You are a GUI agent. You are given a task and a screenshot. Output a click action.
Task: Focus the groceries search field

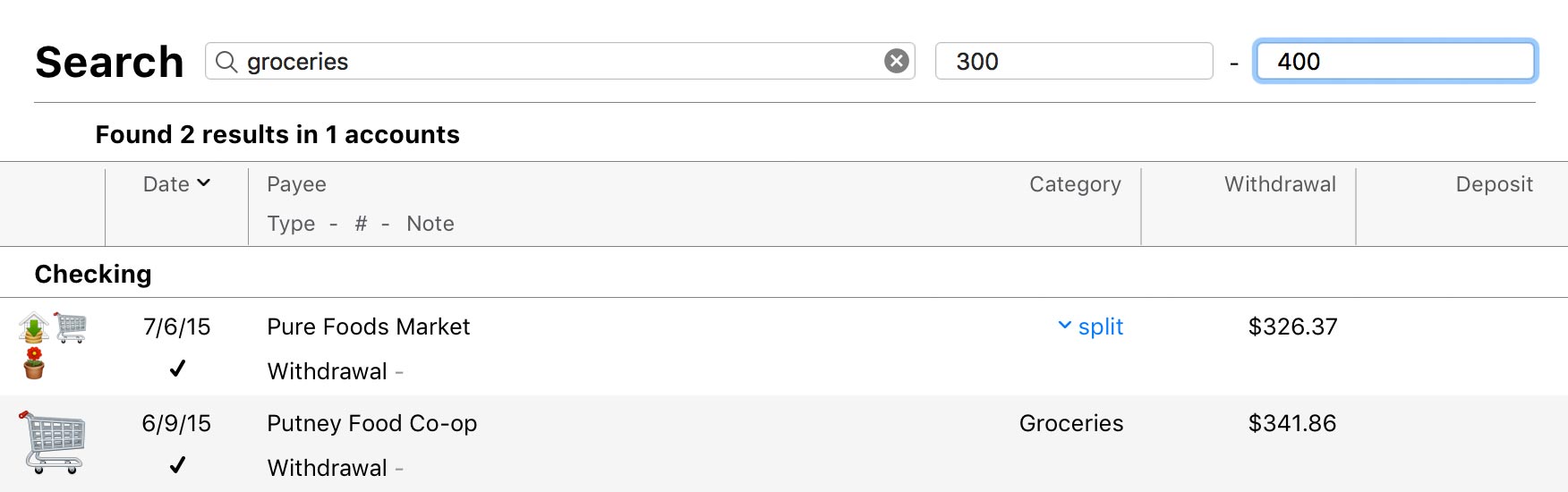click(x=555, y=62)
